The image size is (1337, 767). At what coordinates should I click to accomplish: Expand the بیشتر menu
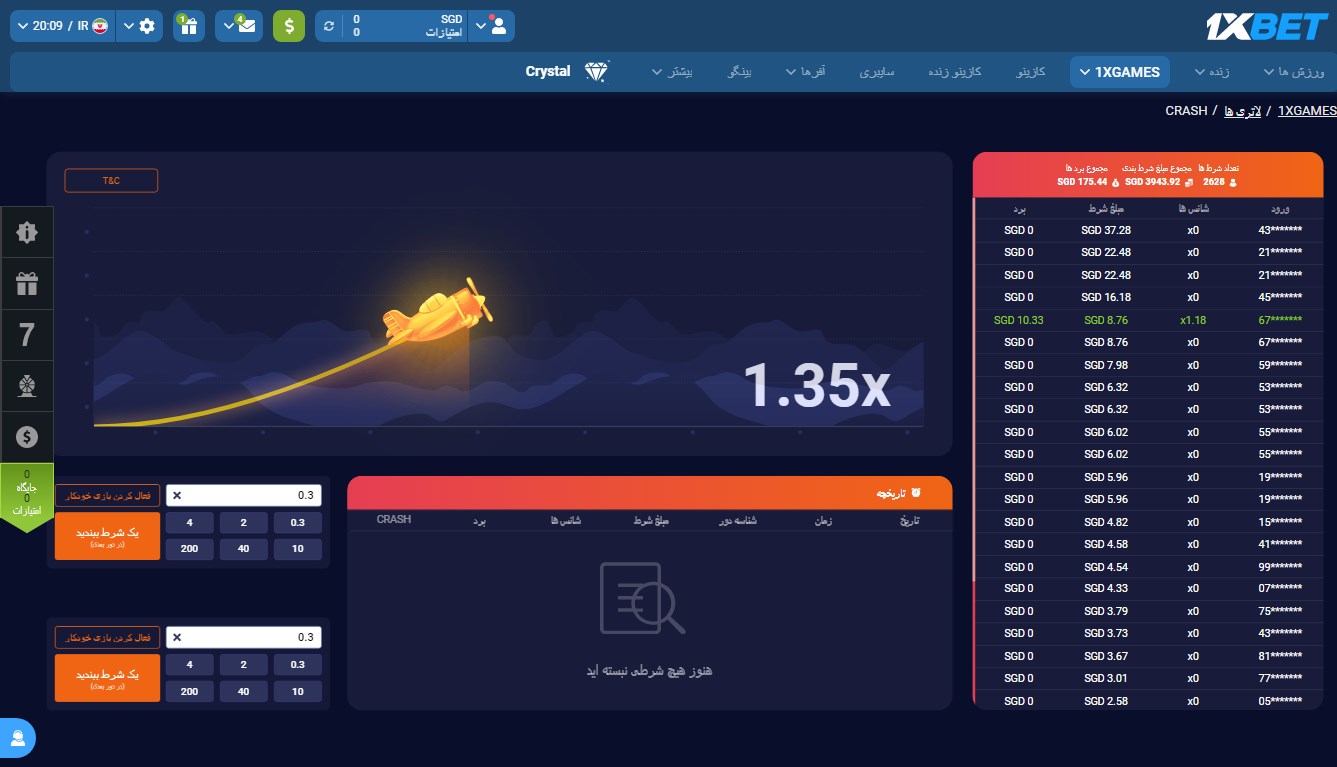(672, 72)
